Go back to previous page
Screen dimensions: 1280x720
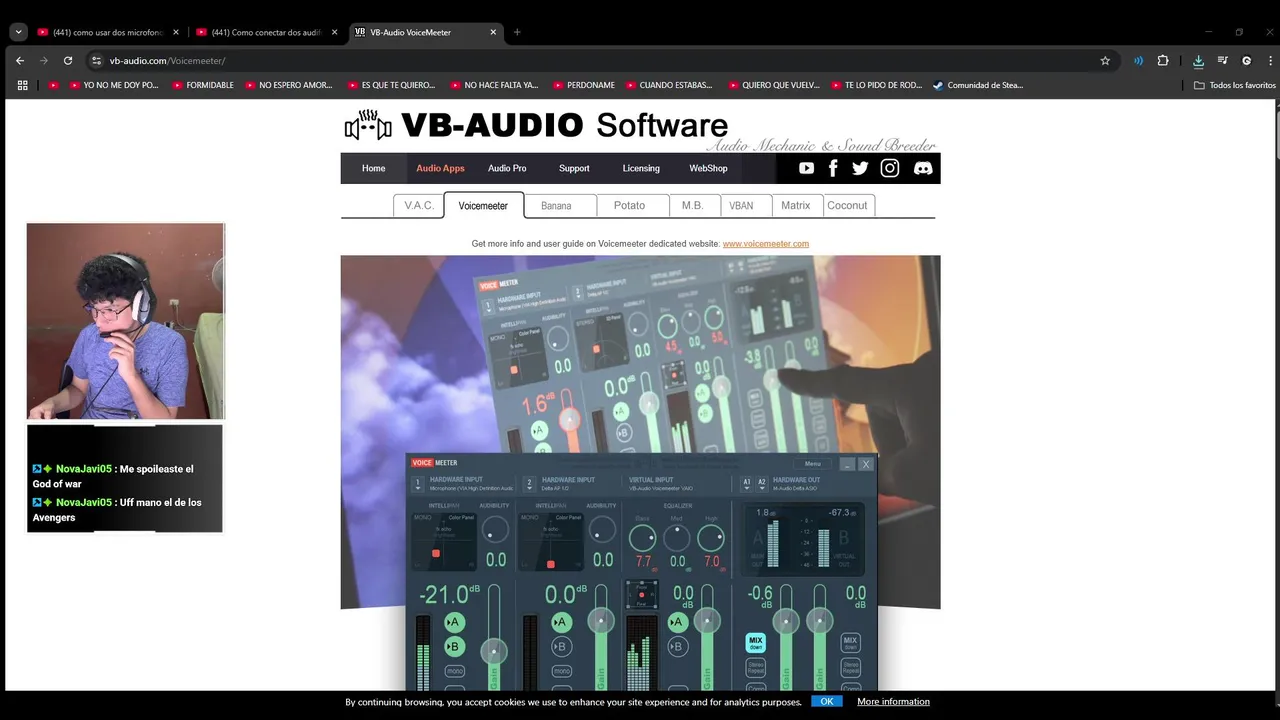[x=20, y=60]
